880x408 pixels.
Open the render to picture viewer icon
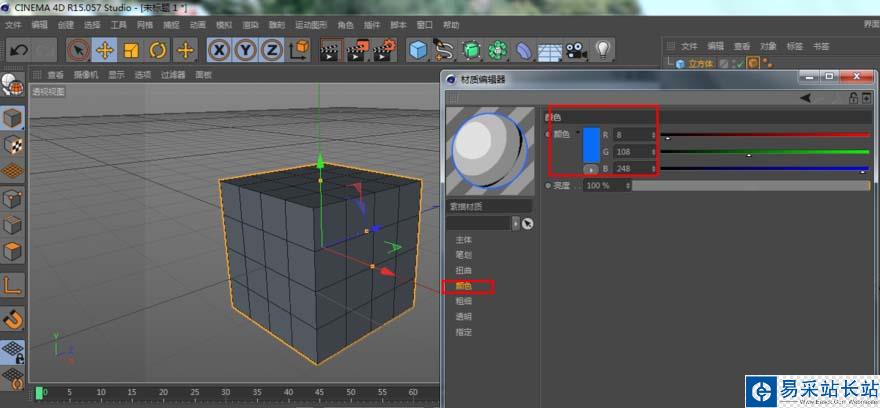(358, 50)
